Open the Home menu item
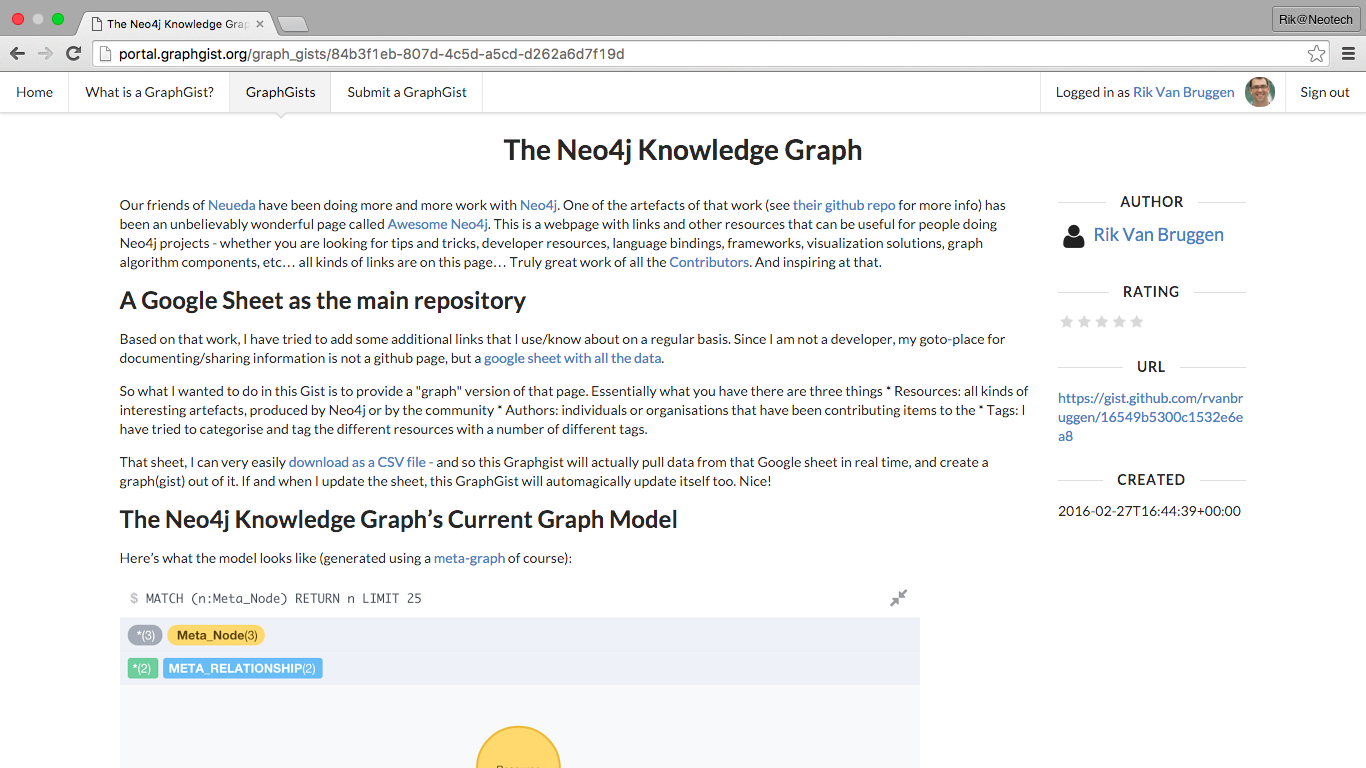 (34, 92)
